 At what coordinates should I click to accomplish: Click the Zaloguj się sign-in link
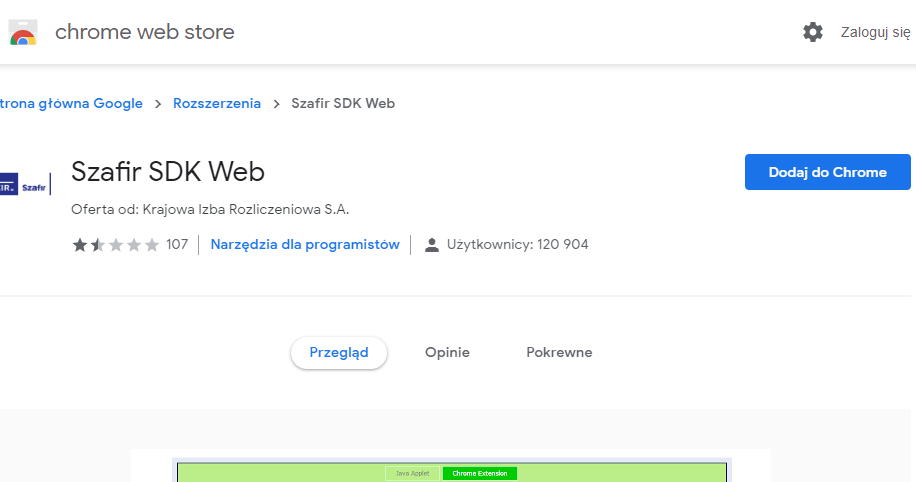click(875, 32)
